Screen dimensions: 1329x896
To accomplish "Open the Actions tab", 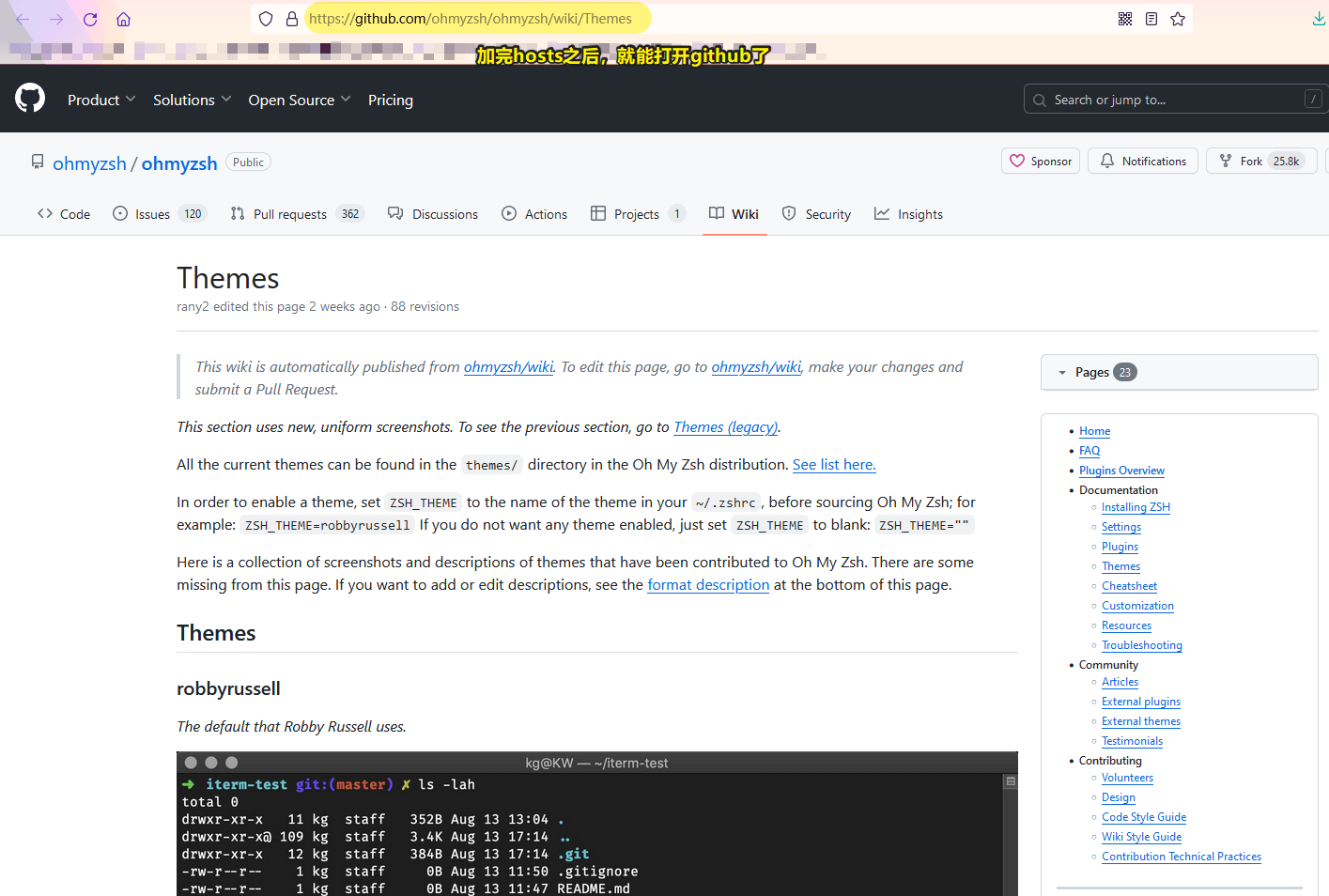I will [534, 214].
